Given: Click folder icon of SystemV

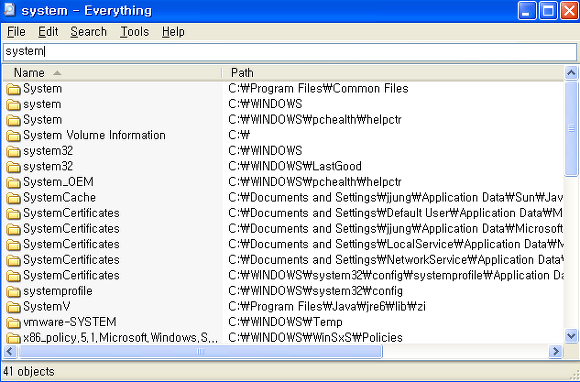Looking at the screenshot, I should click(x=13, y=307).
